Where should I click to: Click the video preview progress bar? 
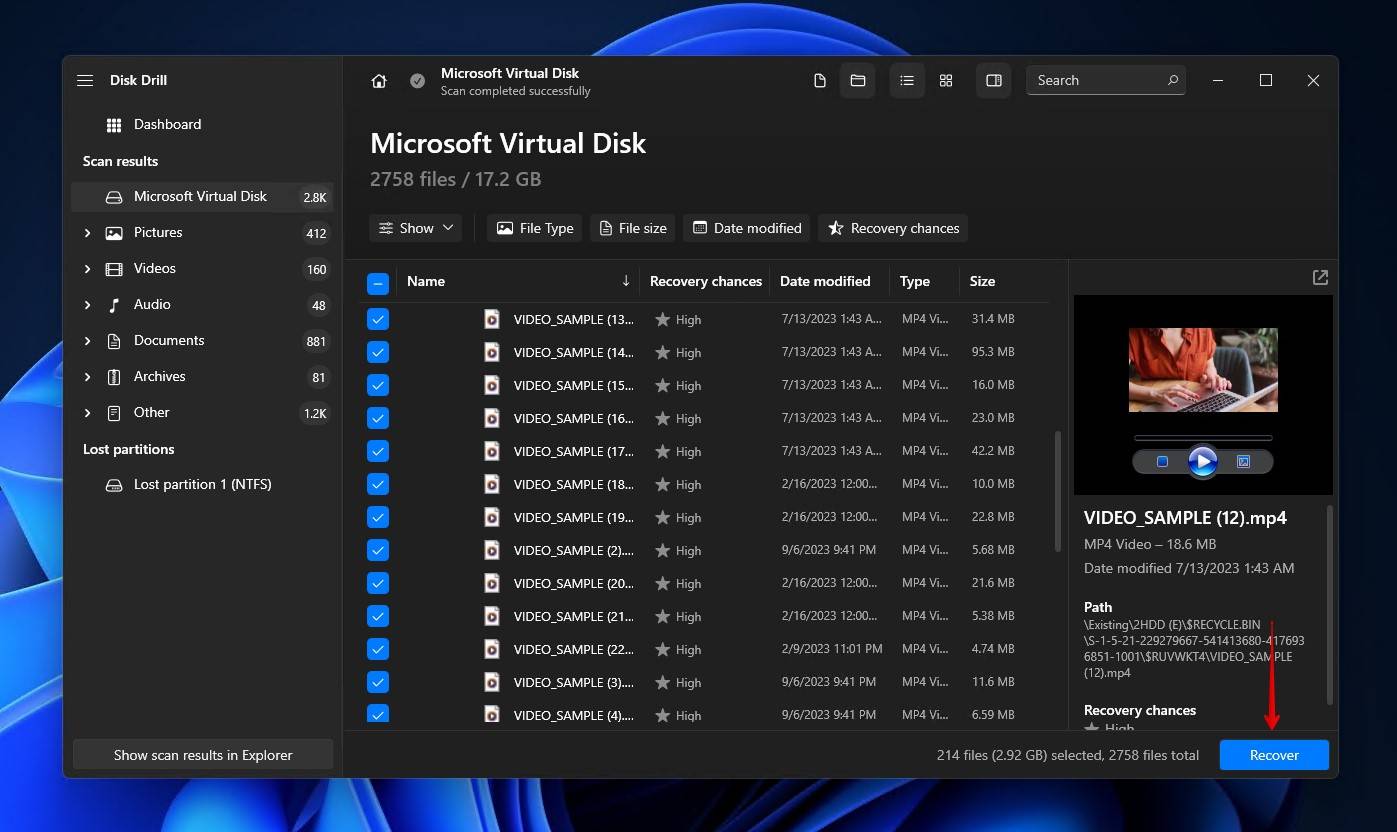(1202, 438)
